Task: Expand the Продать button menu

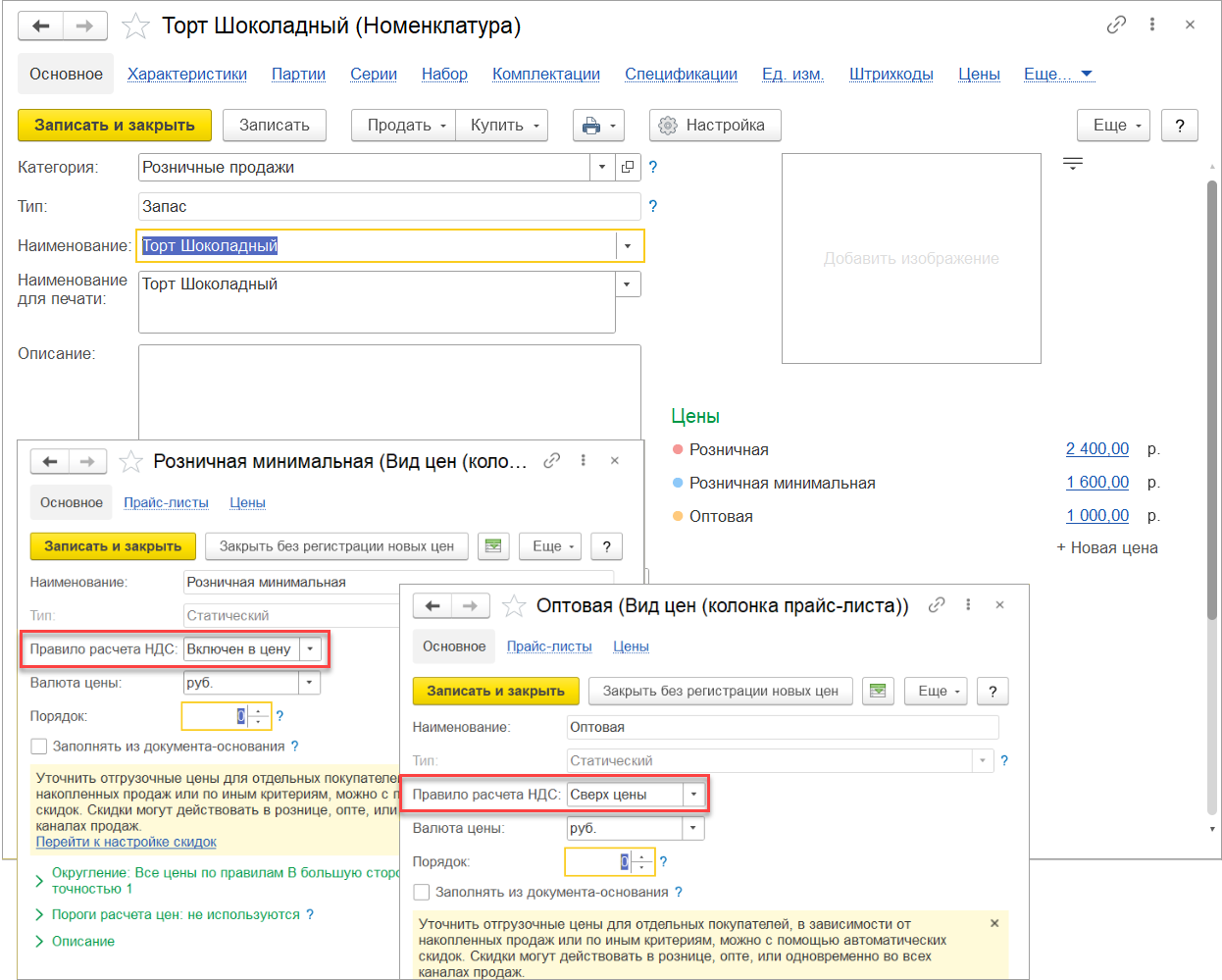Action: coord(404,126)
